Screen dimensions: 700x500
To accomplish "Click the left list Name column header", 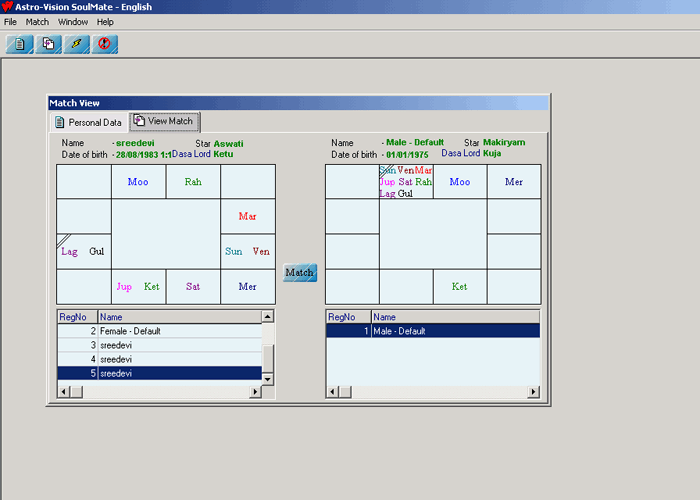I will tap(179, 317).
